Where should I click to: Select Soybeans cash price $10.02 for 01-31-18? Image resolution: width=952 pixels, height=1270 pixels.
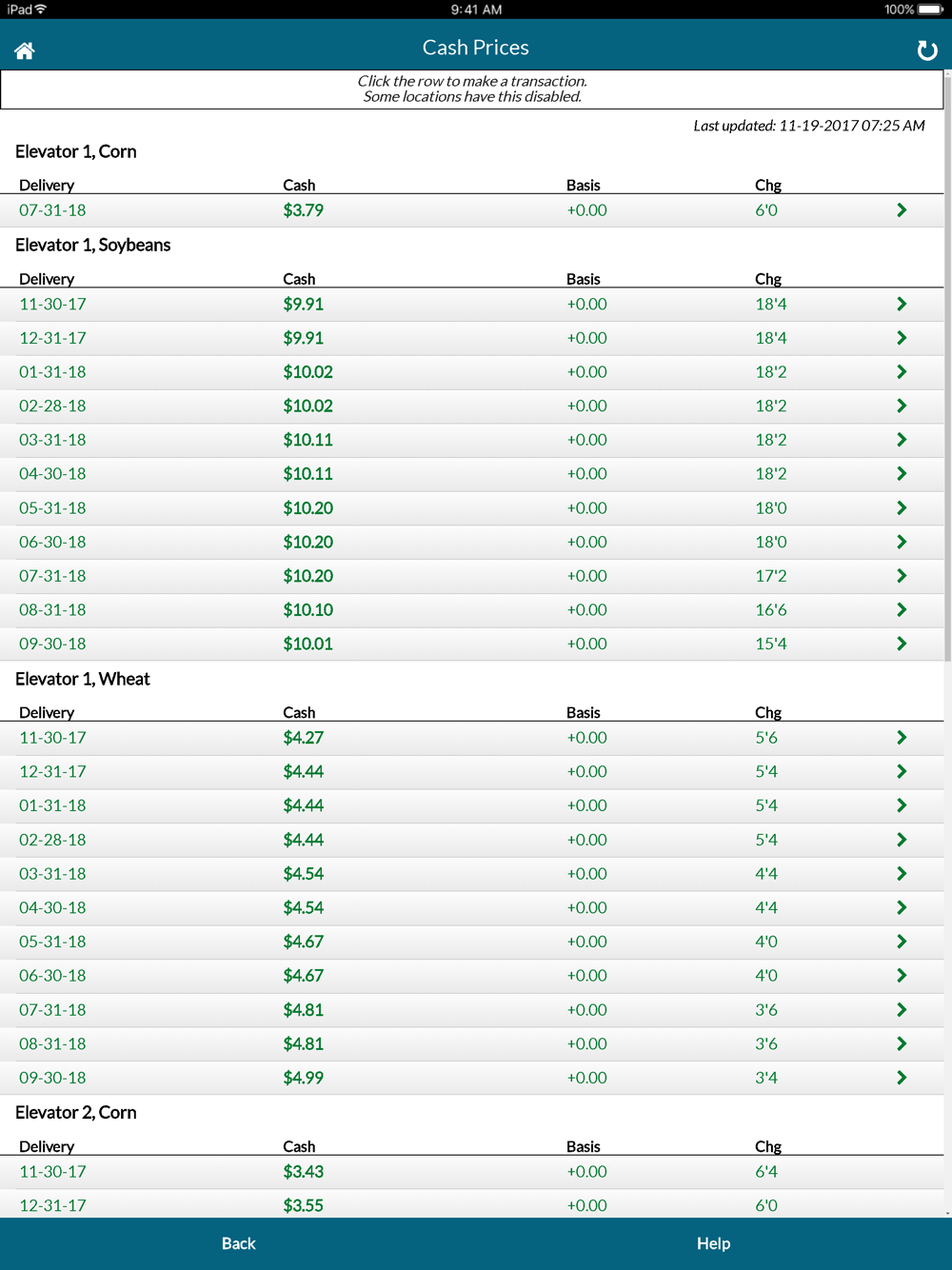tap(307, 372)
